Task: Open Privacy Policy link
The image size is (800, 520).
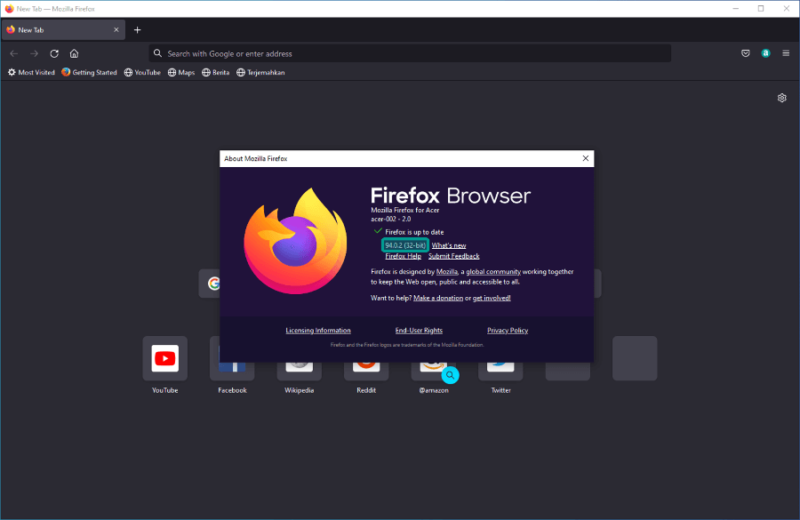Action: click(507, 331)
